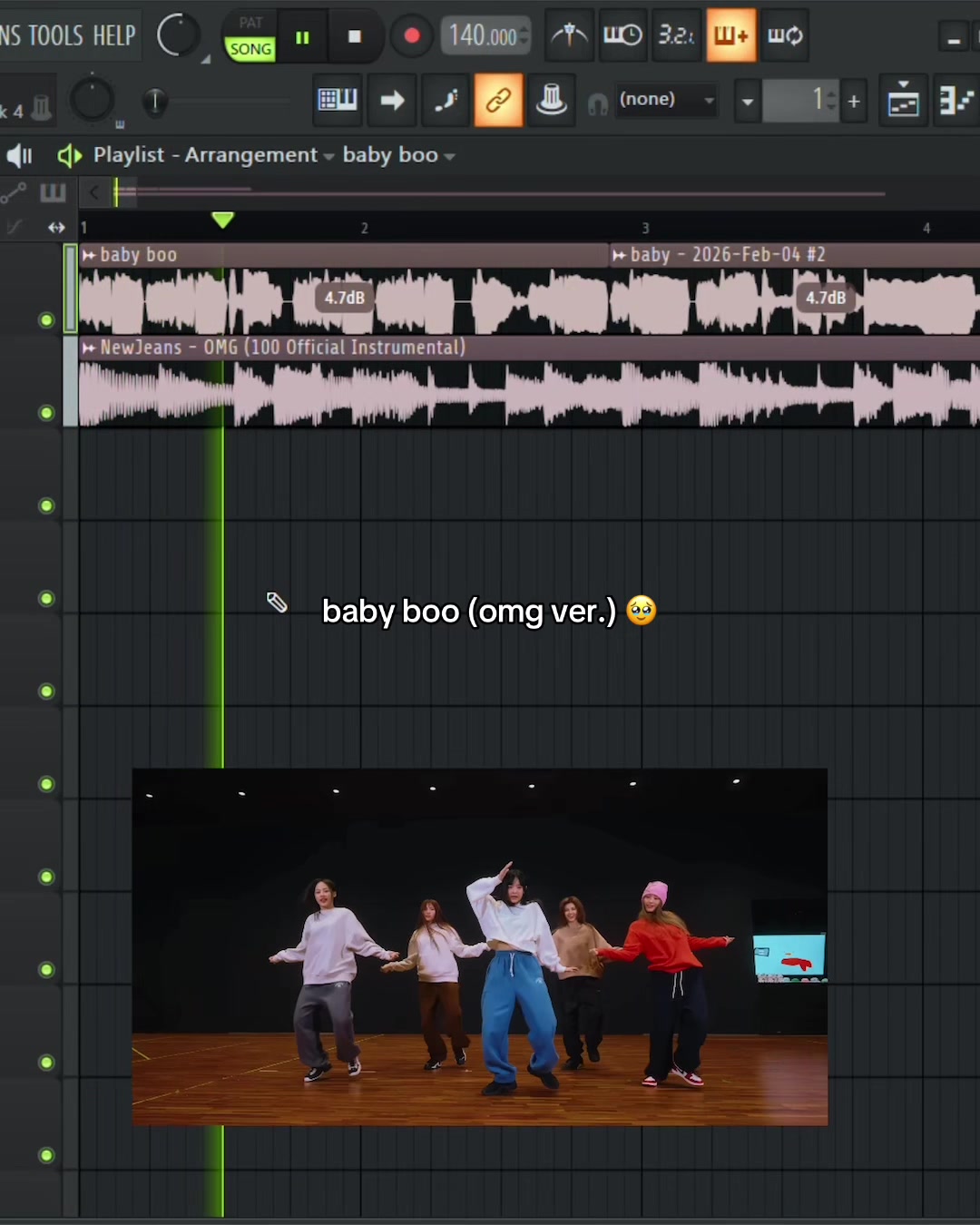980x1225 pixels.
Task: Click the green playhead marker on the timeline
Action: pos(222,220)
